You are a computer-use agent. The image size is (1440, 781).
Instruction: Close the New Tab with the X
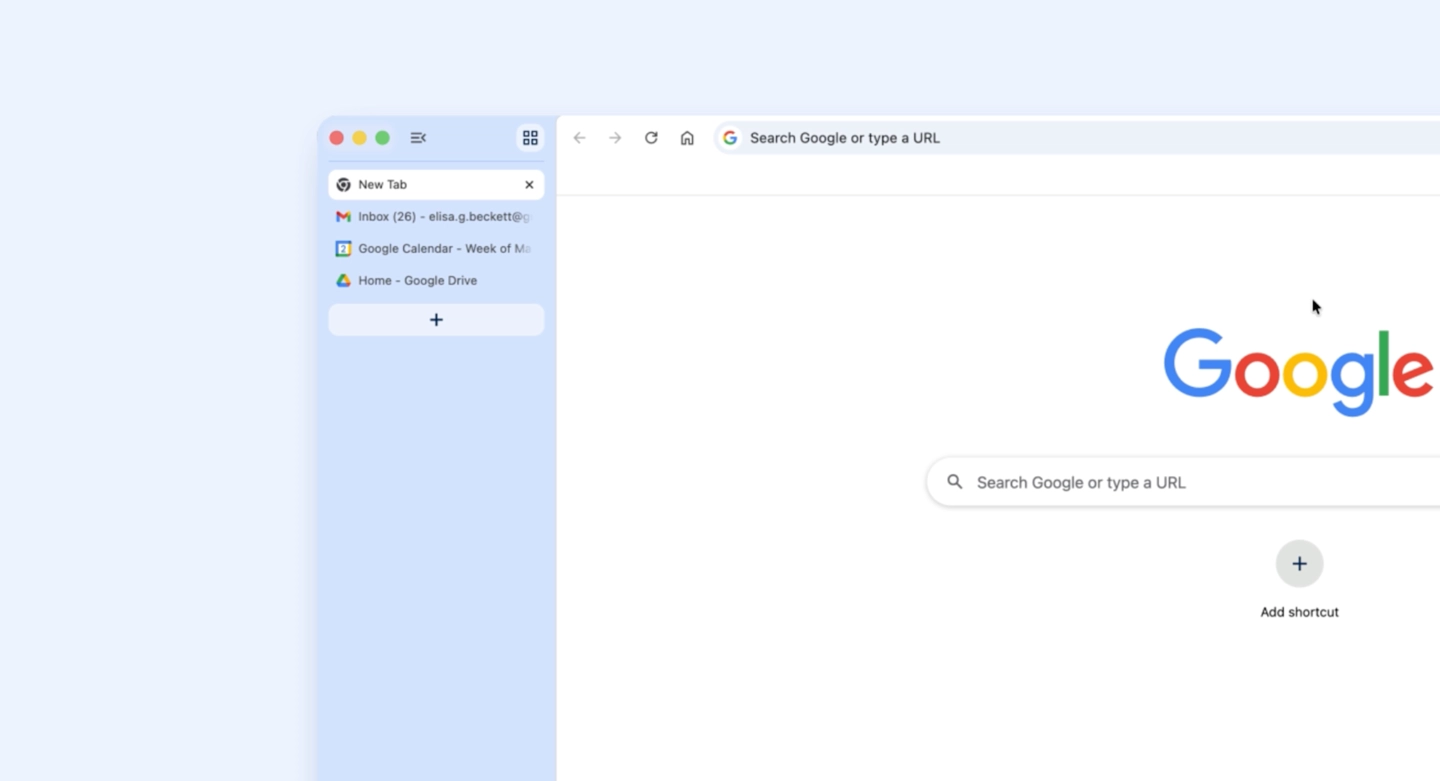click(529, 184)
